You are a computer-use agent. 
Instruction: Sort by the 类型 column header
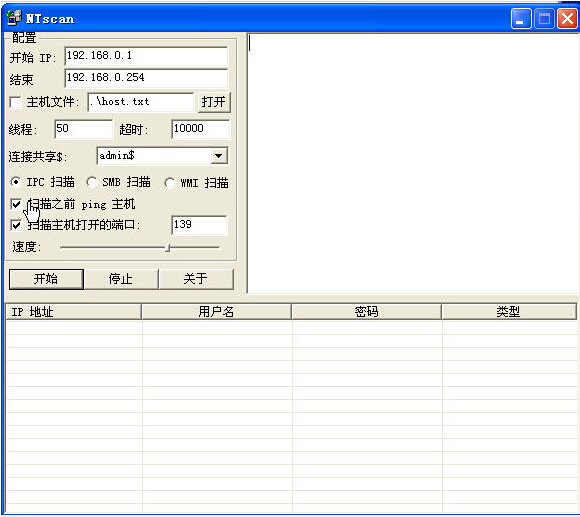point(509,312)
